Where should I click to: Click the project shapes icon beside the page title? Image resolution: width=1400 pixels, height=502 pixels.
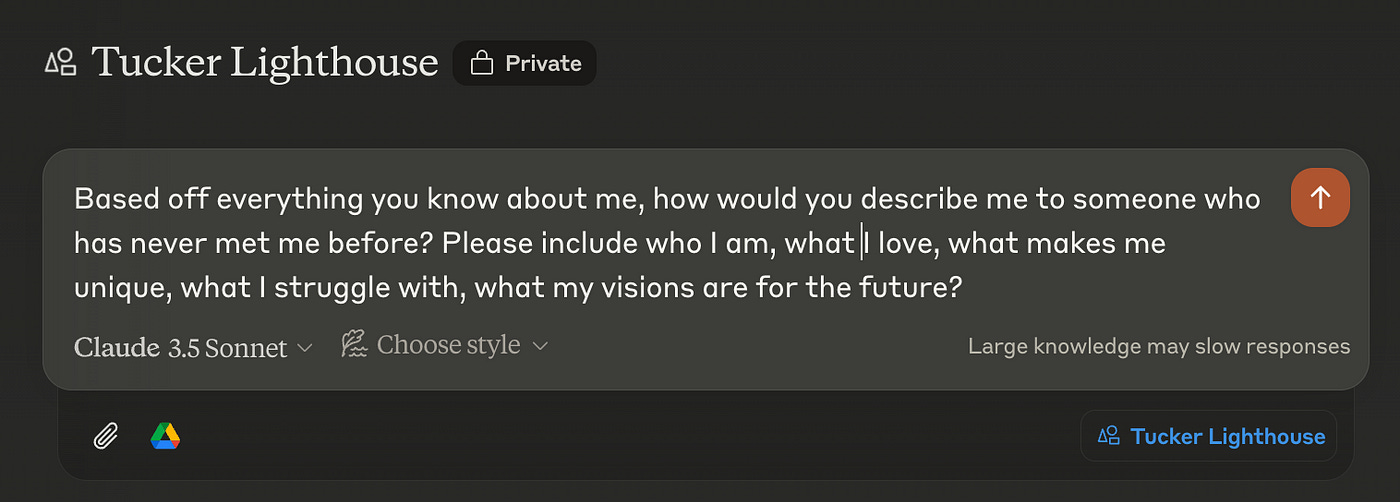point(61,62)
